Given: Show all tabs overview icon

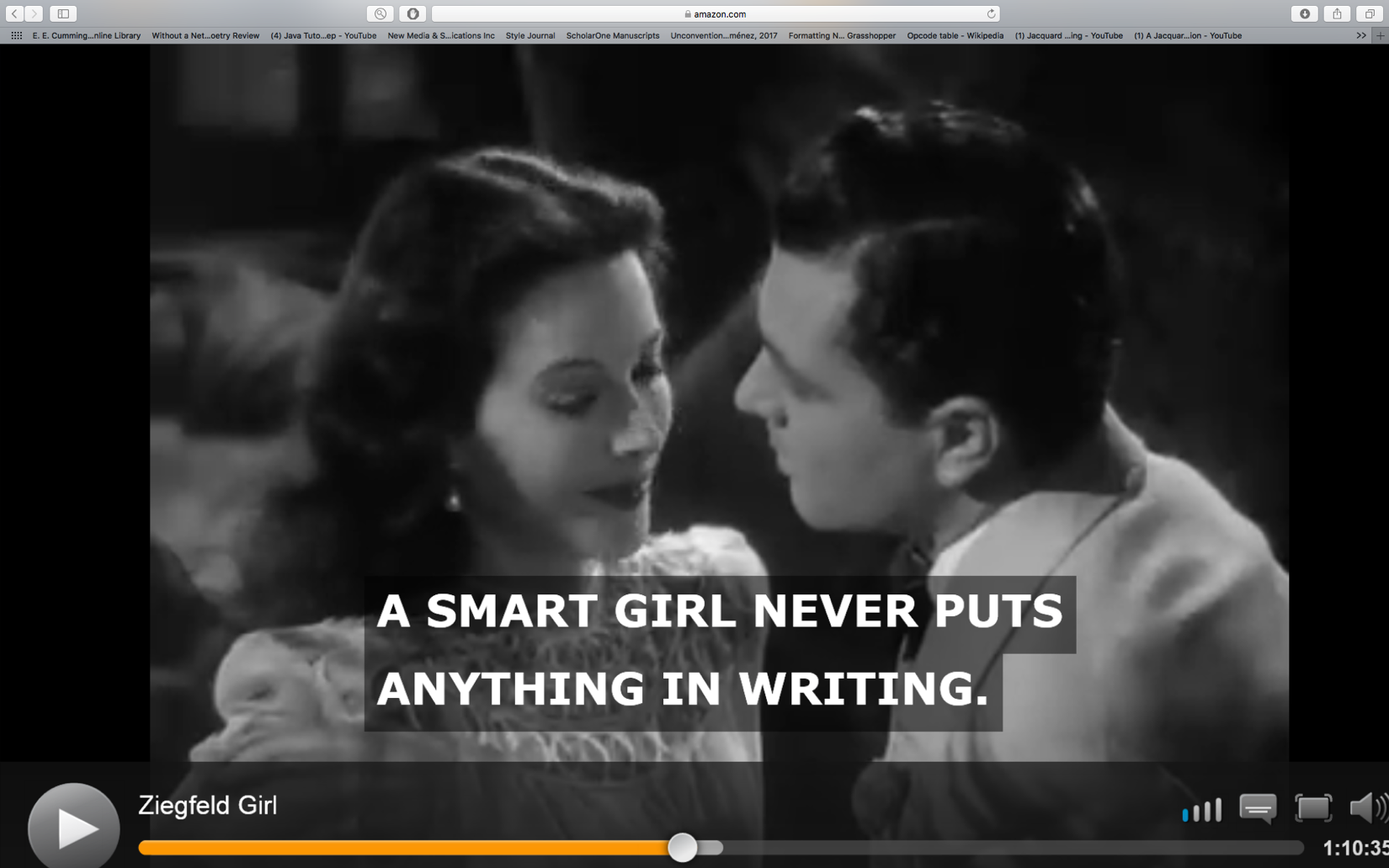Looking at the screenshot, I should pos(1370,13).
